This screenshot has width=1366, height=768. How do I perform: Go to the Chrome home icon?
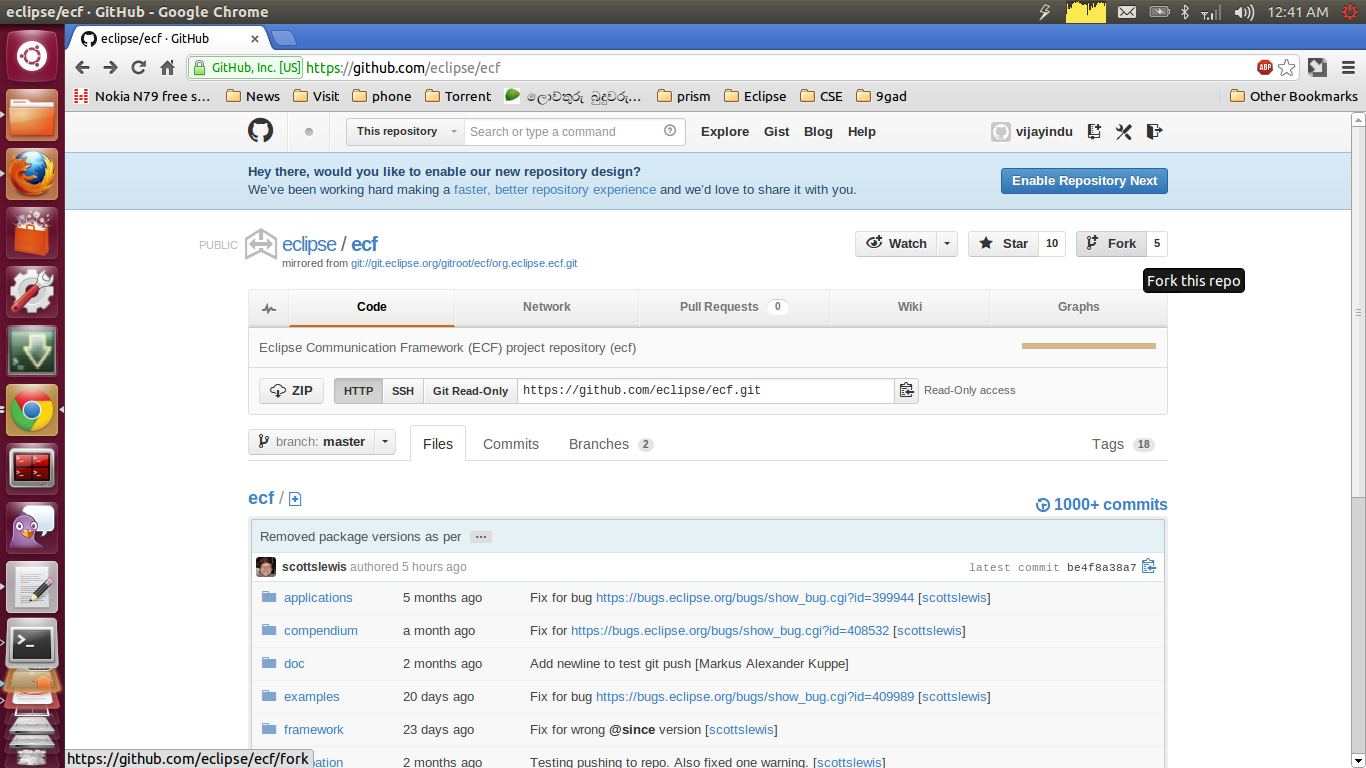click(x=168, y=68)
